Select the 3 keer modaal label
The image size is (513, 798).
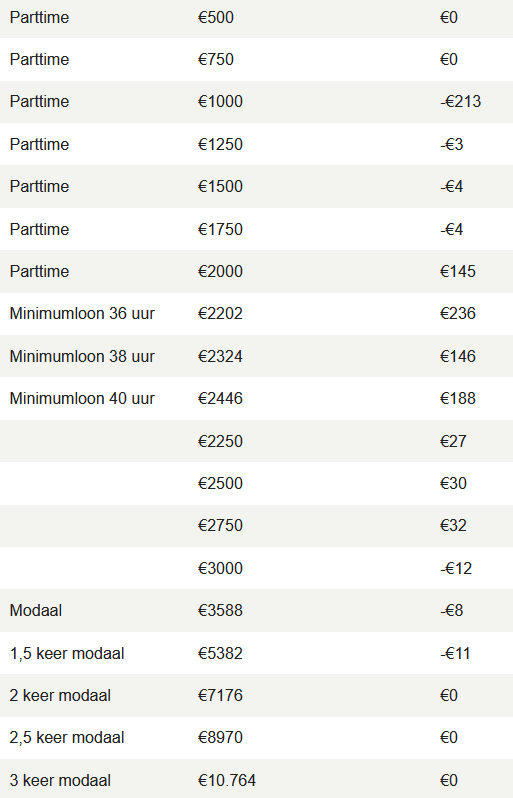tap(60, 780)
